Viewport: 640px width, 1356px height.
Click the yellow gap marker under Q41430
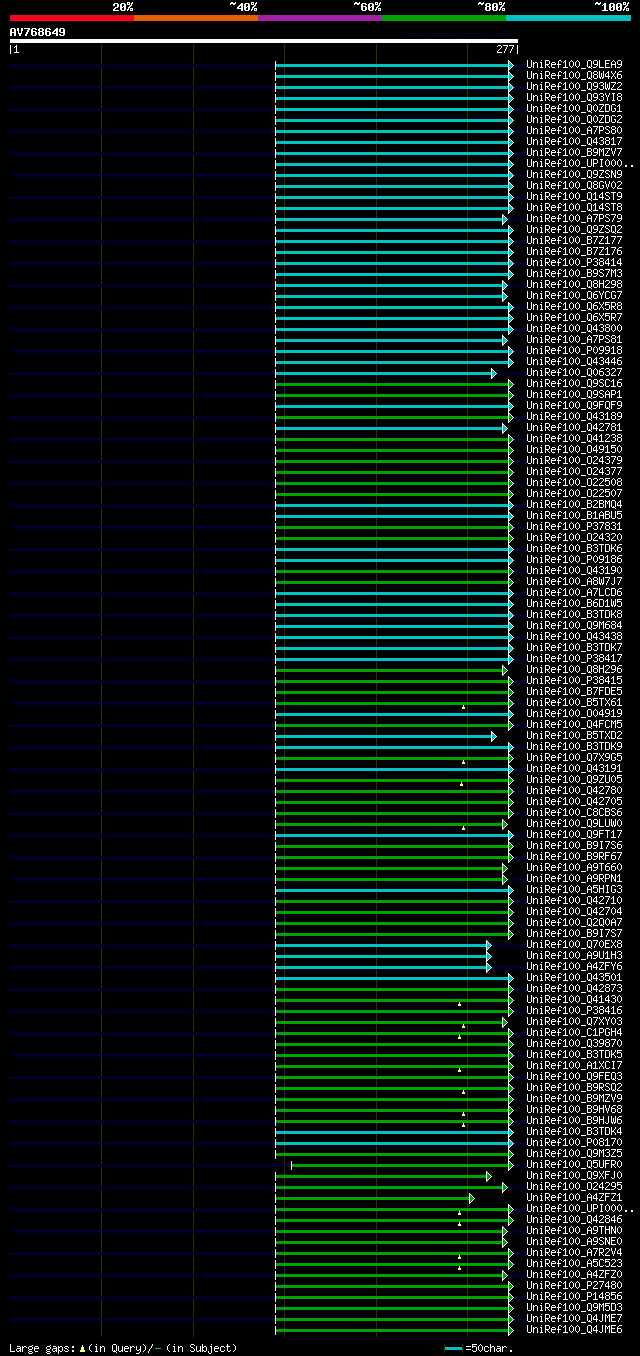pyautogui.click(x=460, y=1004)
